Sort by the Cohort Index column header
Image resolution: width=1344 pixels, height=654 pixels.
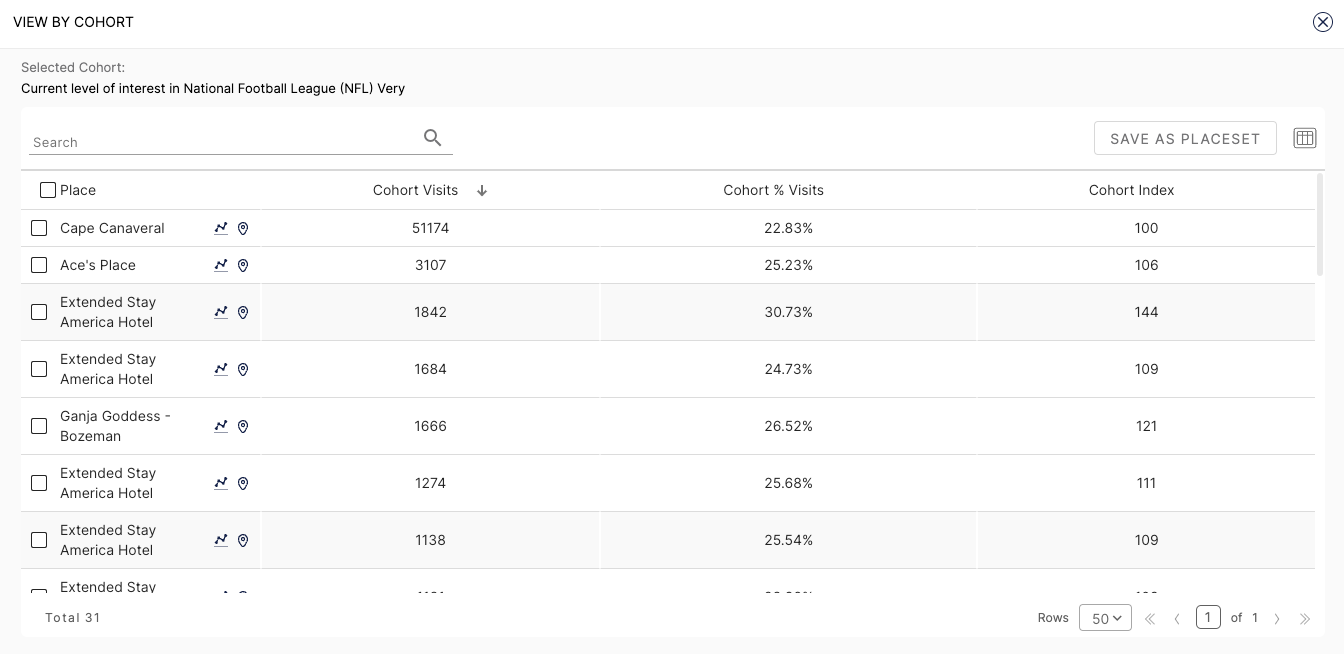pyautogui.click(x=1131, y=190)
